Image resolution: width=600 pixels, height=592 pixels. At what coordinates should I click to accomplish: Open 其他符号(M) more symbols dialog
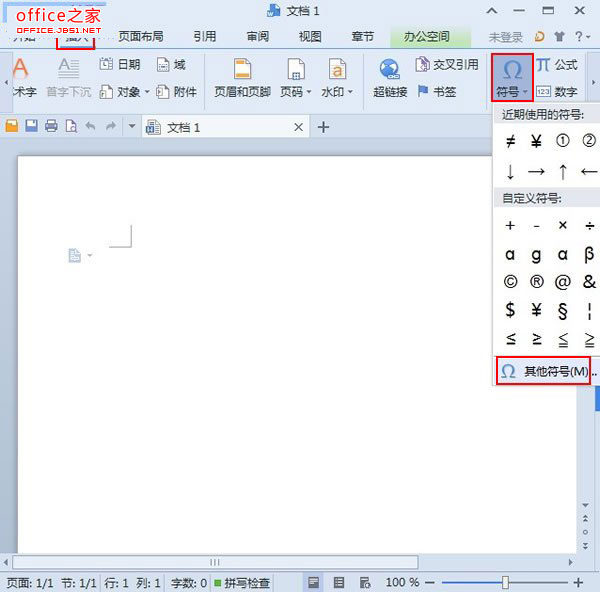coord(544,371)
